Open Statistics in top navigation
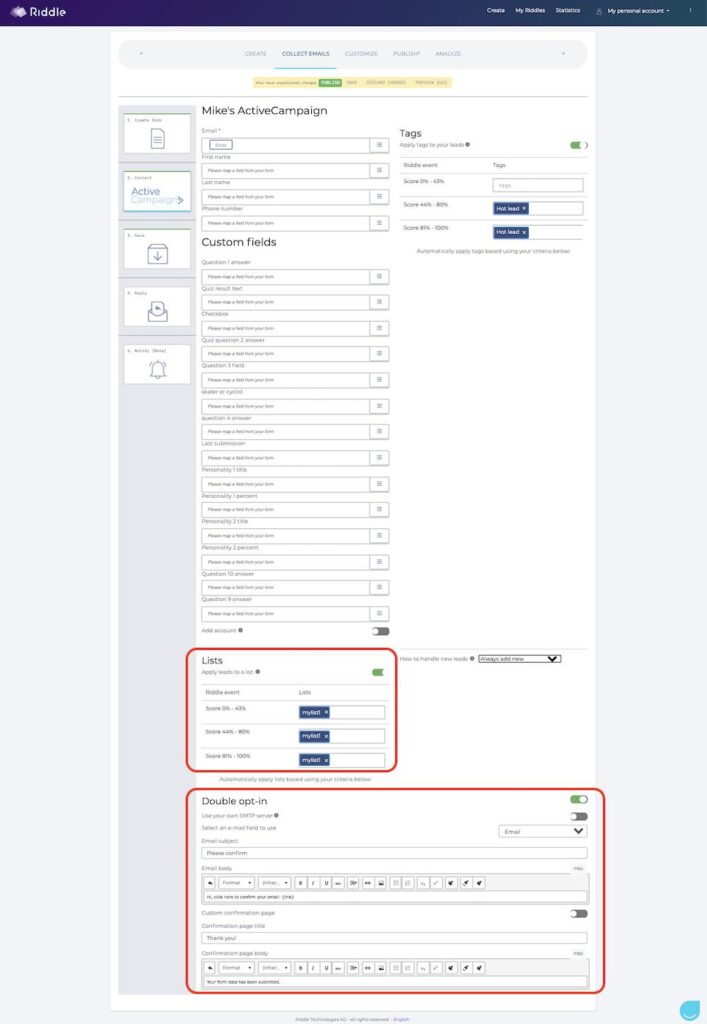The image size is (707, 1024). pyautogui.click(x=567, y=10)
